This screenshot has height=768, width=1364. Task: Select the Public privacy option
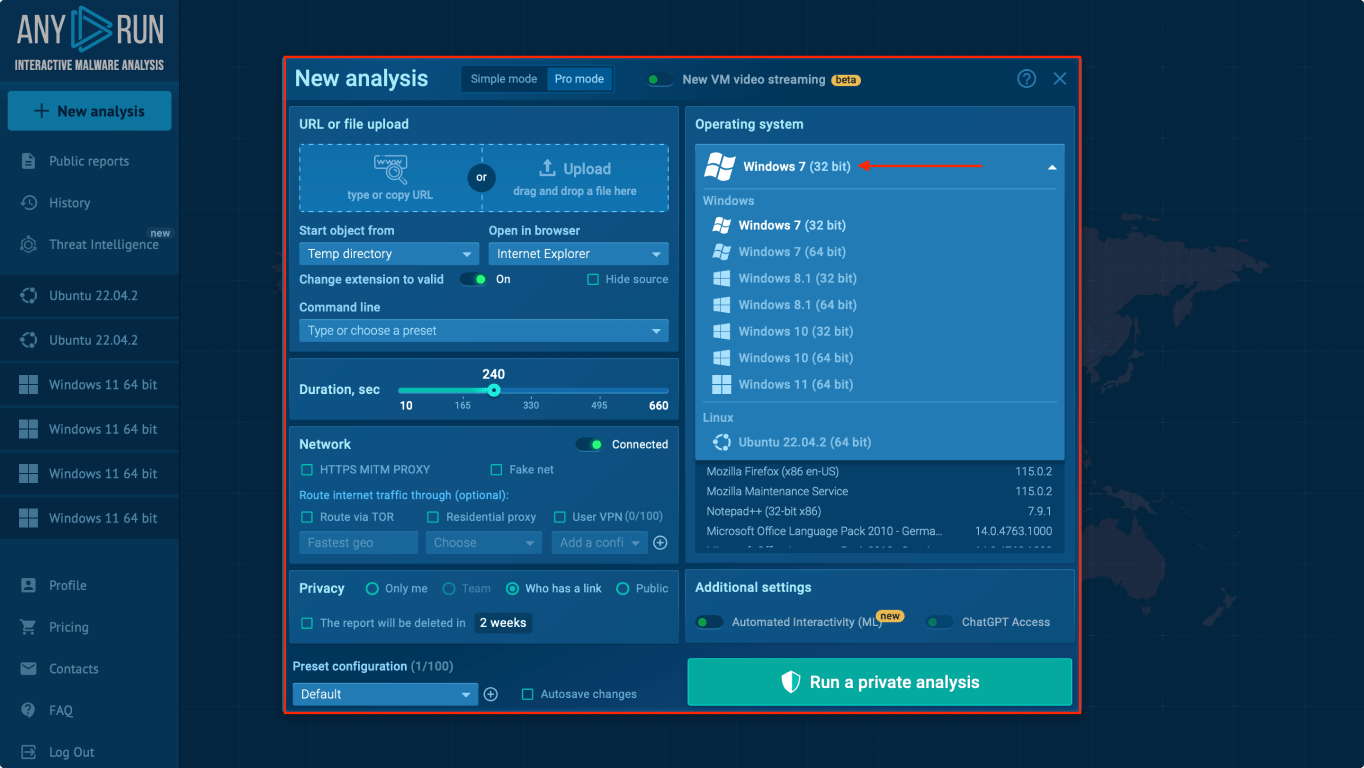[x=623, y=589]
